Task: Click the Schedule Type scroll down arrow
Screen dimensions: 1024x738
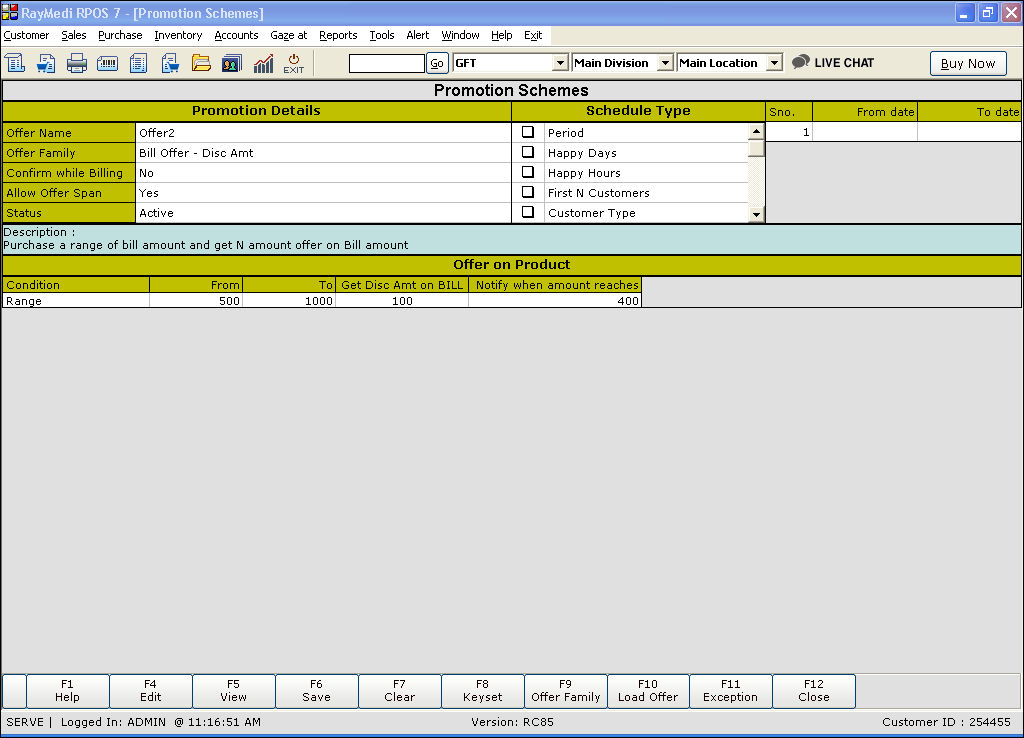Action: tap(756, 214)
